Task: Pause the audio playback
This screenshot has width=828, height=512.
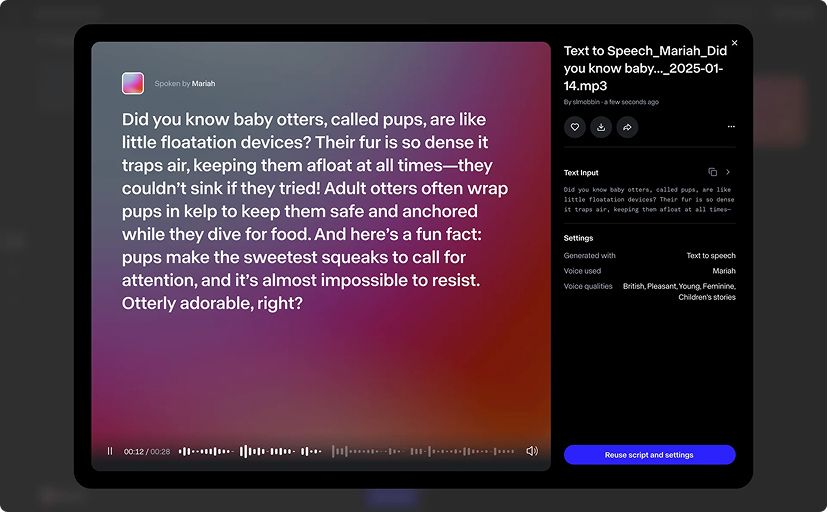Action: (110, 451)
